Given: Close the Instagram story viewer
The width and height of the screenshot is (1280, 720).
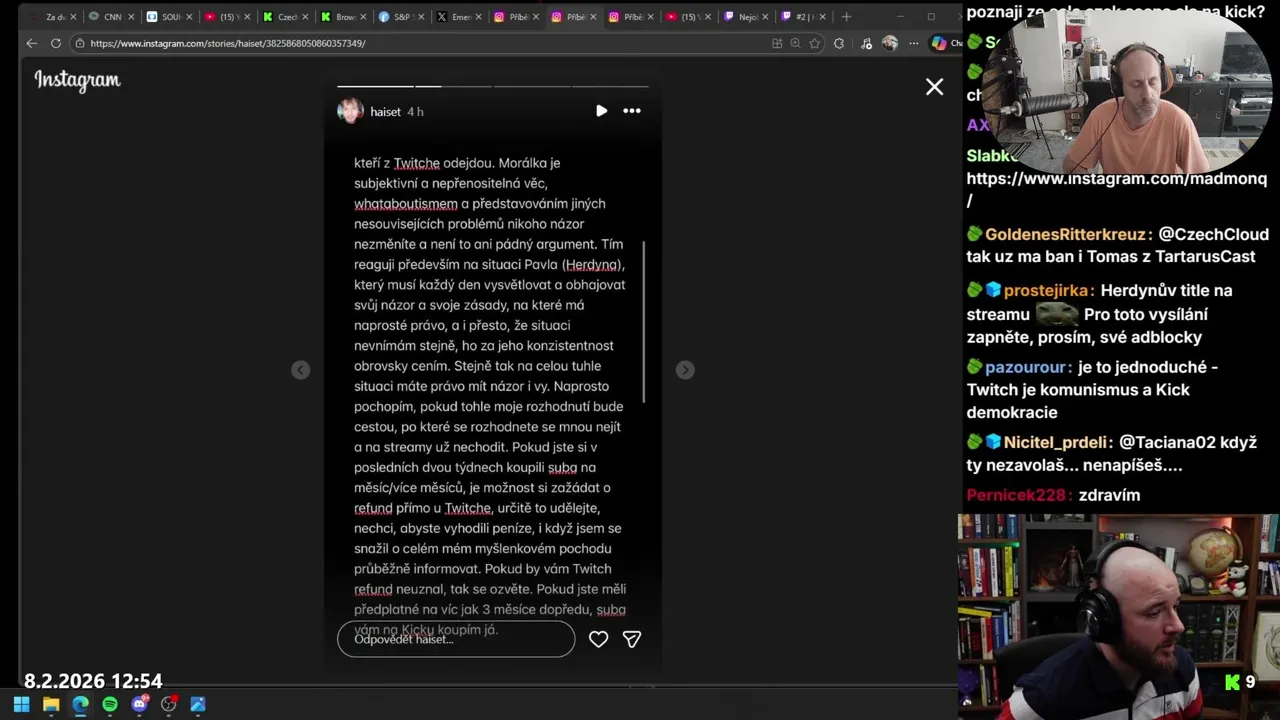Looking at the screenshot, I should pyautogui.click(x=934, y=87).
